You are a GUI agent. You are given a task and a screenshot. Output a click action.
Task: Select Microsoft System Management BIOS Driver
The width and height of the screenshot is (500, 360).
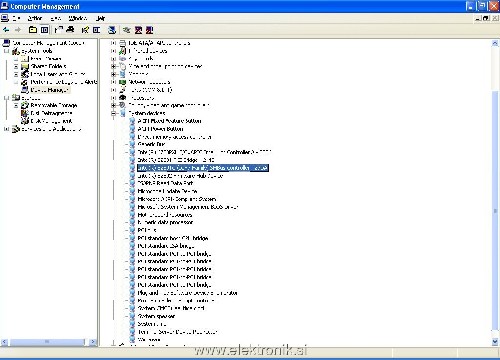pos(188,207)
